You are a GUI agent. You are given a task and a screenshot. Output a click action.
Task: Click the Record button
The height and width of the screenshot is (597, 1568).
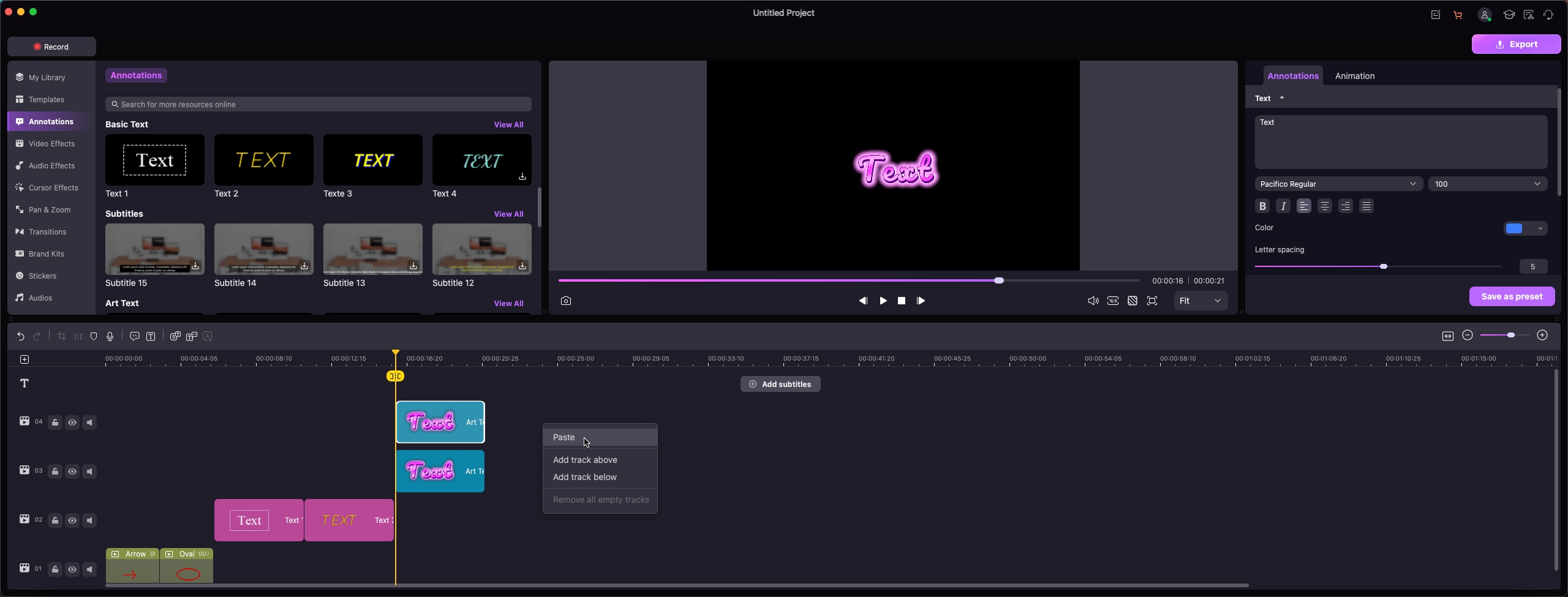click(x=51, y=47)
